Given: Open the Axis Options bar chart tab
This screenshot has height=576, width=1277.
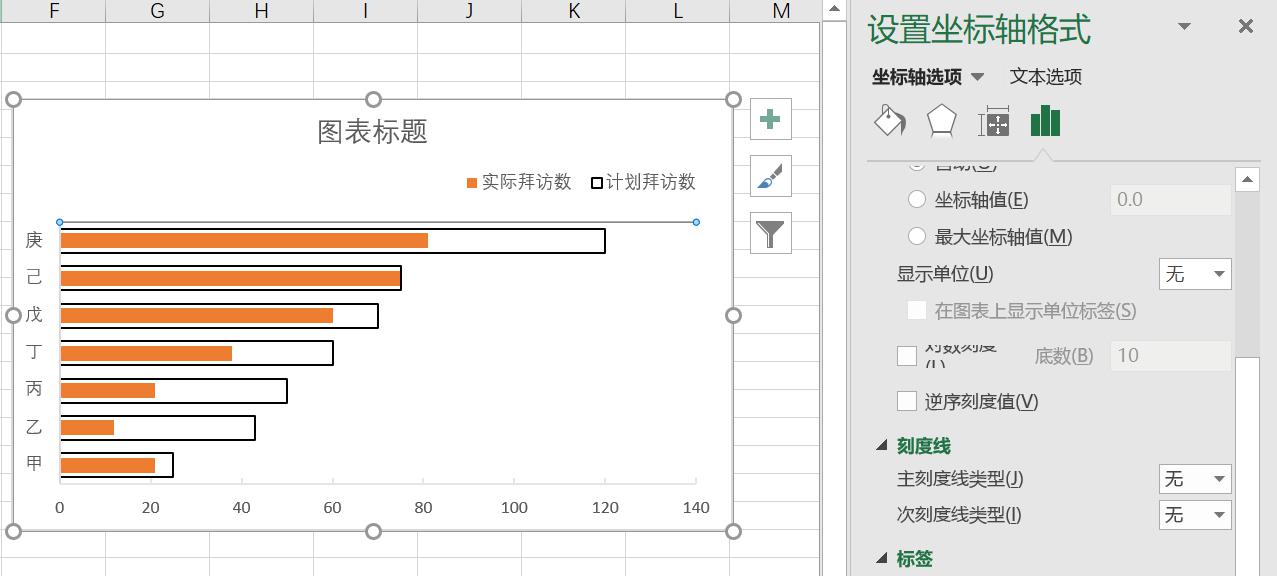Looking at the screenshot, I should tap(1045, 121).
